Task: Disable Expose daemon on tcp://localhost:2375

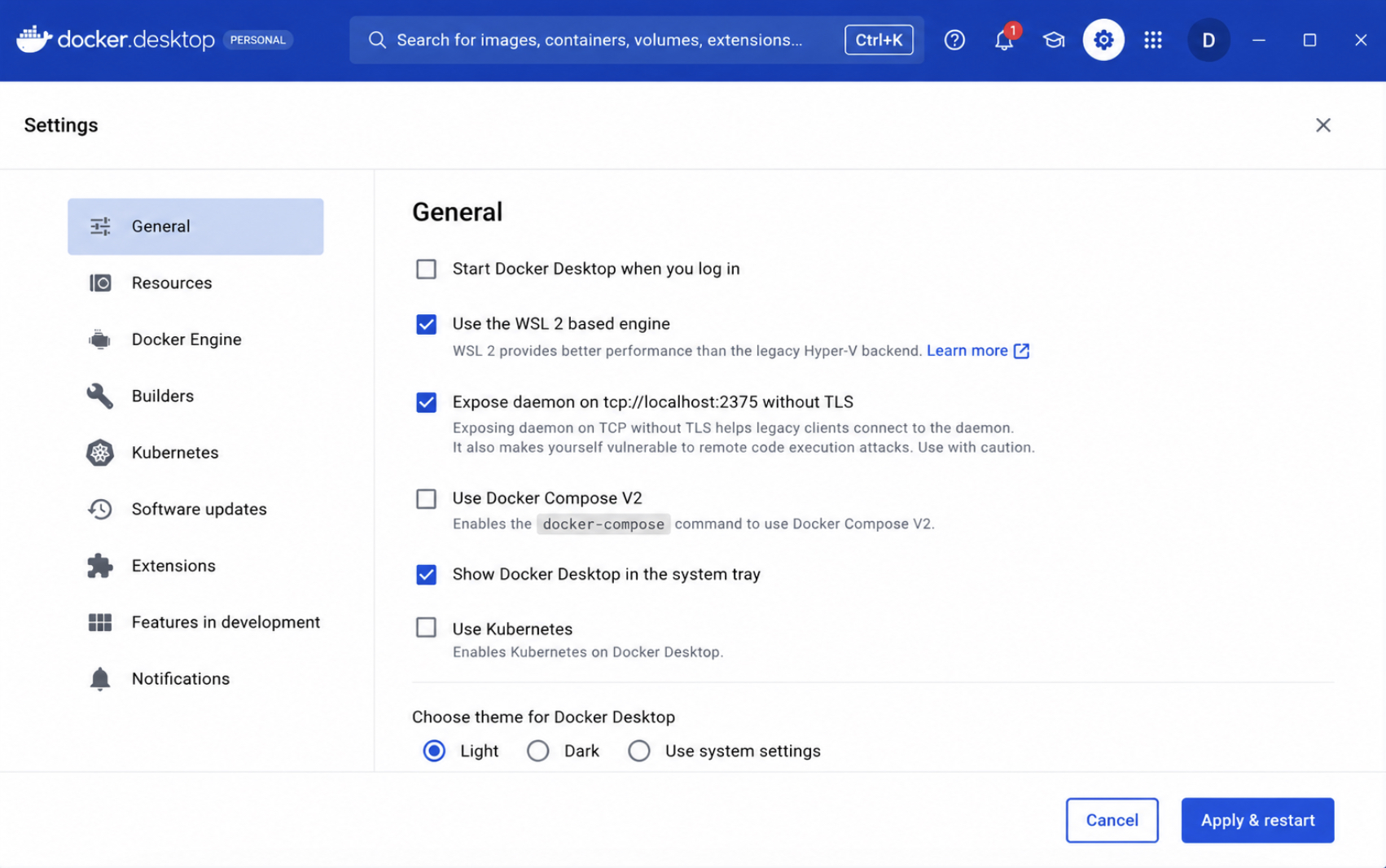Action: coord(426,402)
